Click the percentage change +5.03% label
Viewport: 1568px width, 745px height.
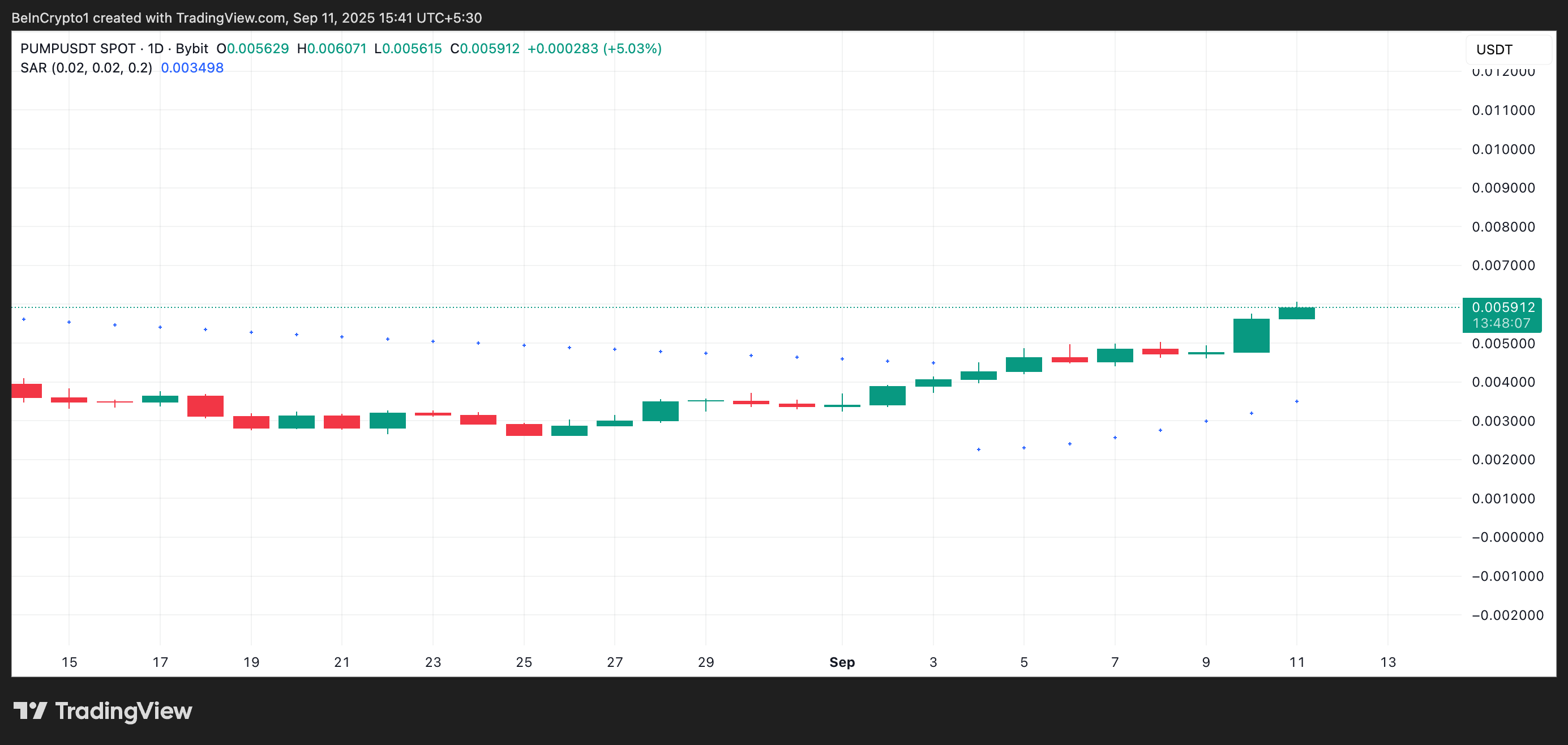(631, 48)
